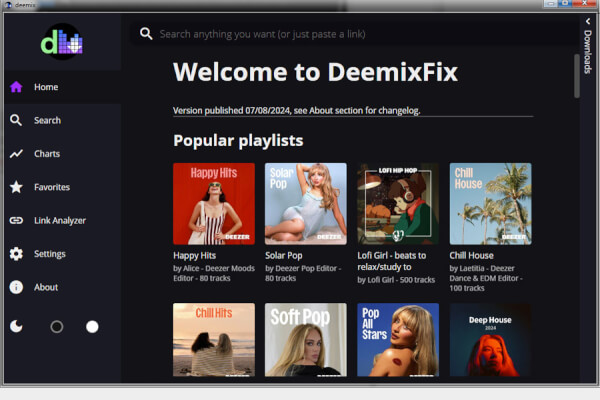Screen dimensions: 600x400
Task: Open the Settings menu label
Action: (50, 254)
